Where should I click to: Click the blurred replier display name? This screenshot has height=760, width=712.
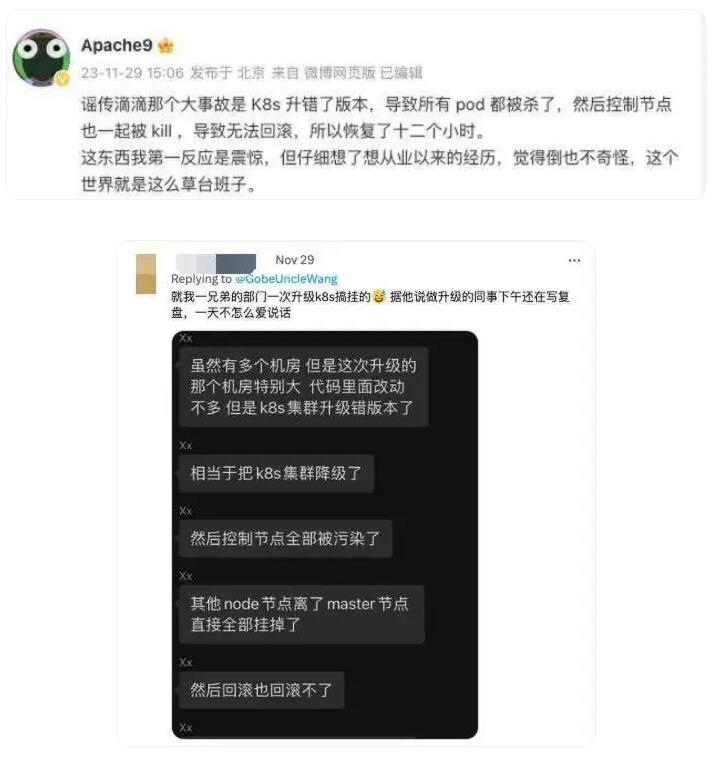click(216, 263)
